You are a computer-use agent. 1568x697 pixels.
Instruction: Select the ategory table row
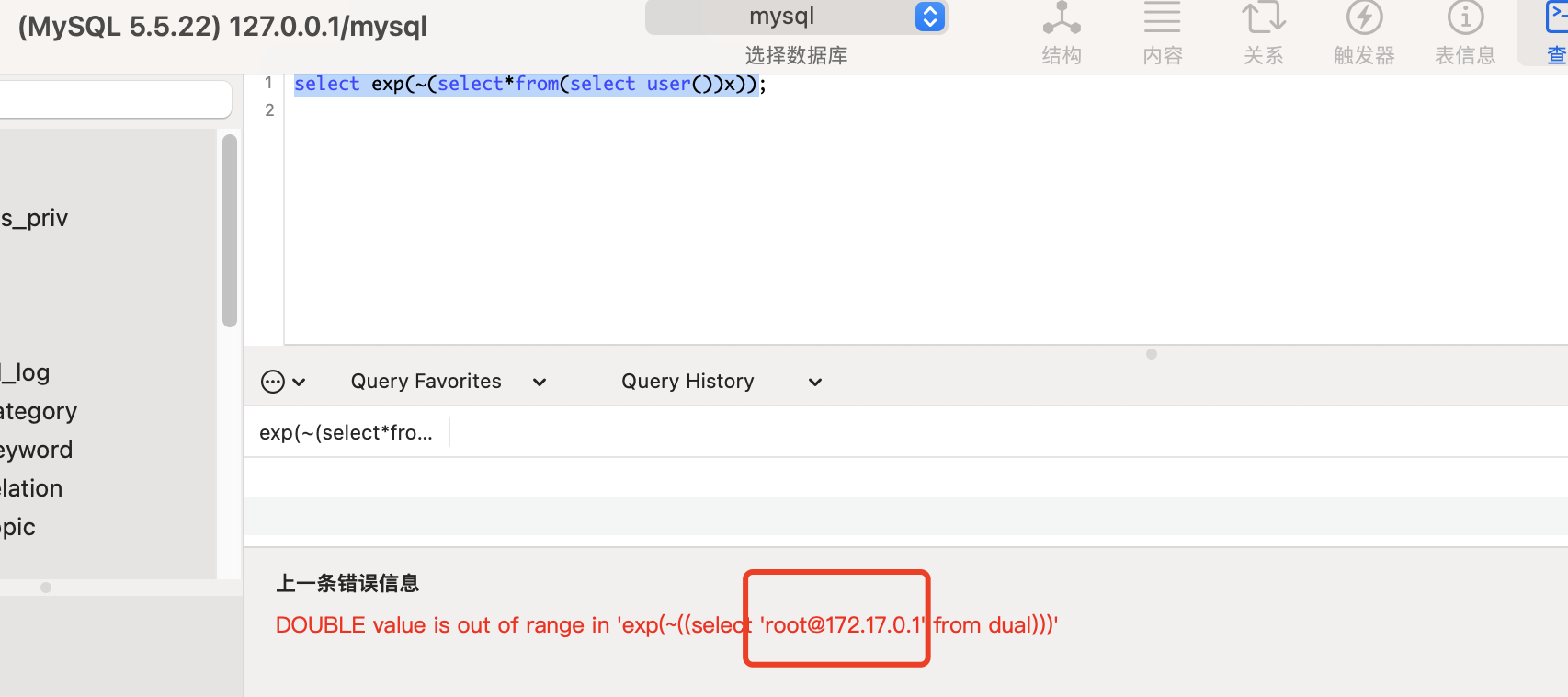click(x=108, y=411)
